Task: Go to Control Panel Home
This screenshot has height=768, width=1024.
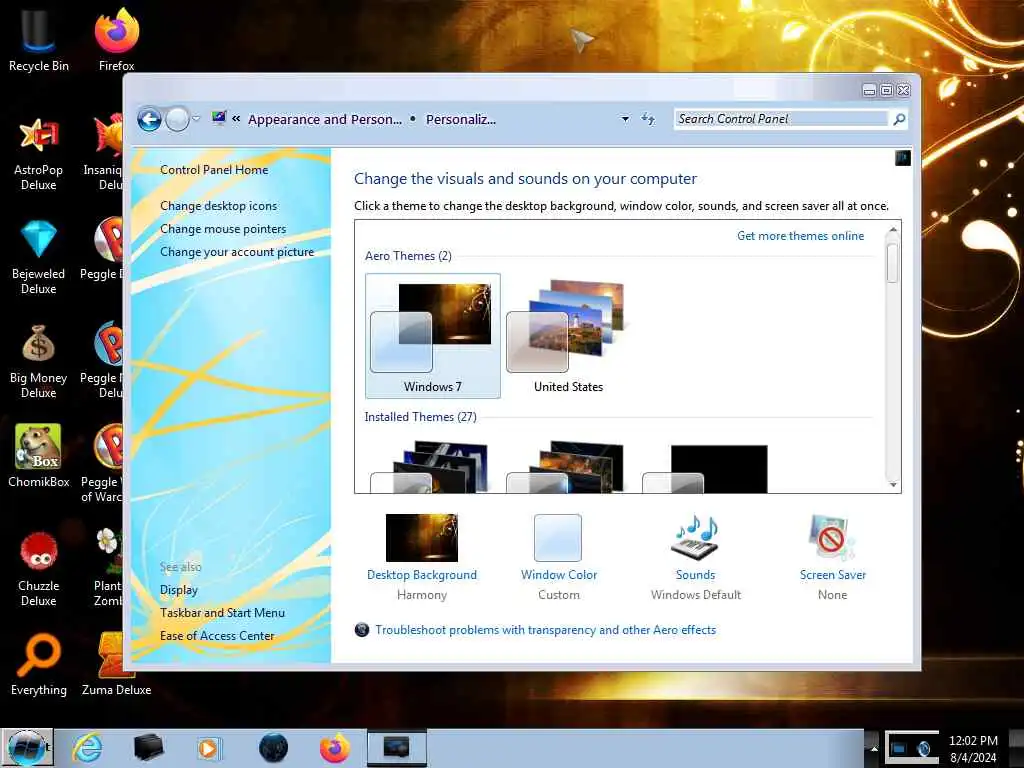Action: click(214, 170)
